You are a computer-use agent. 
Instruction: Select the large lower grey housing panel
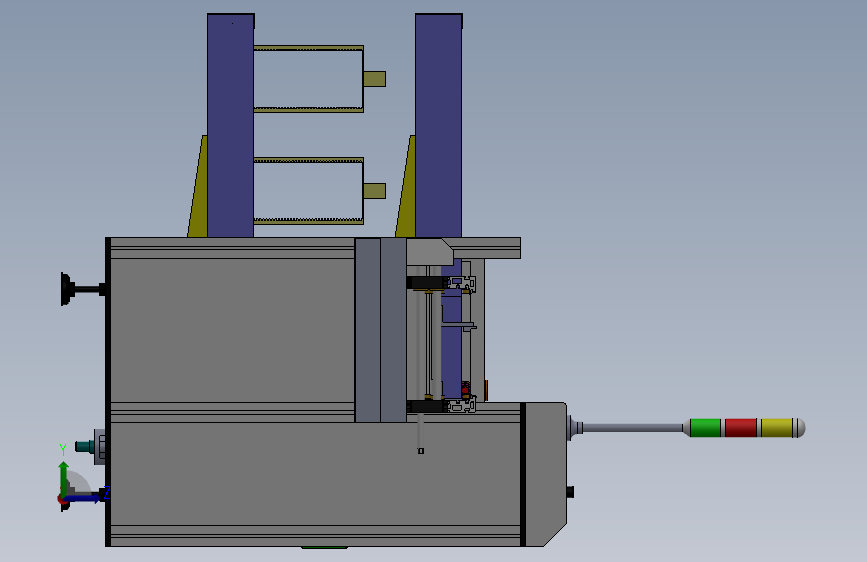[315, 473]
